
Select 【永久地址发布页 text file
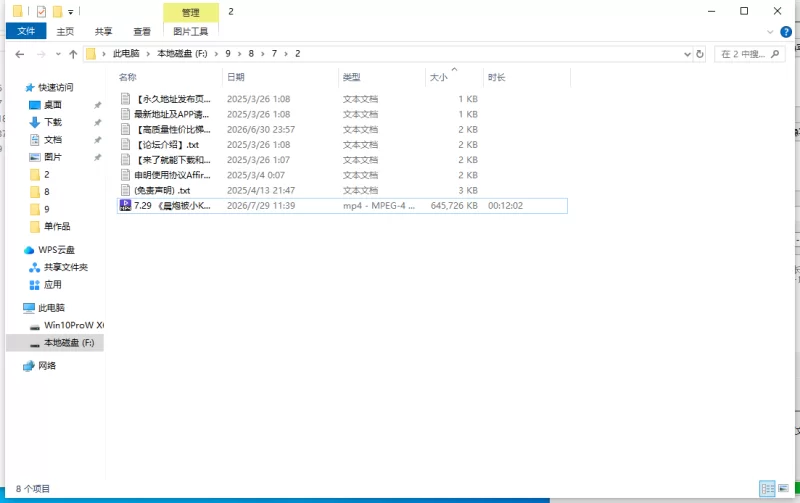(172, 99)
